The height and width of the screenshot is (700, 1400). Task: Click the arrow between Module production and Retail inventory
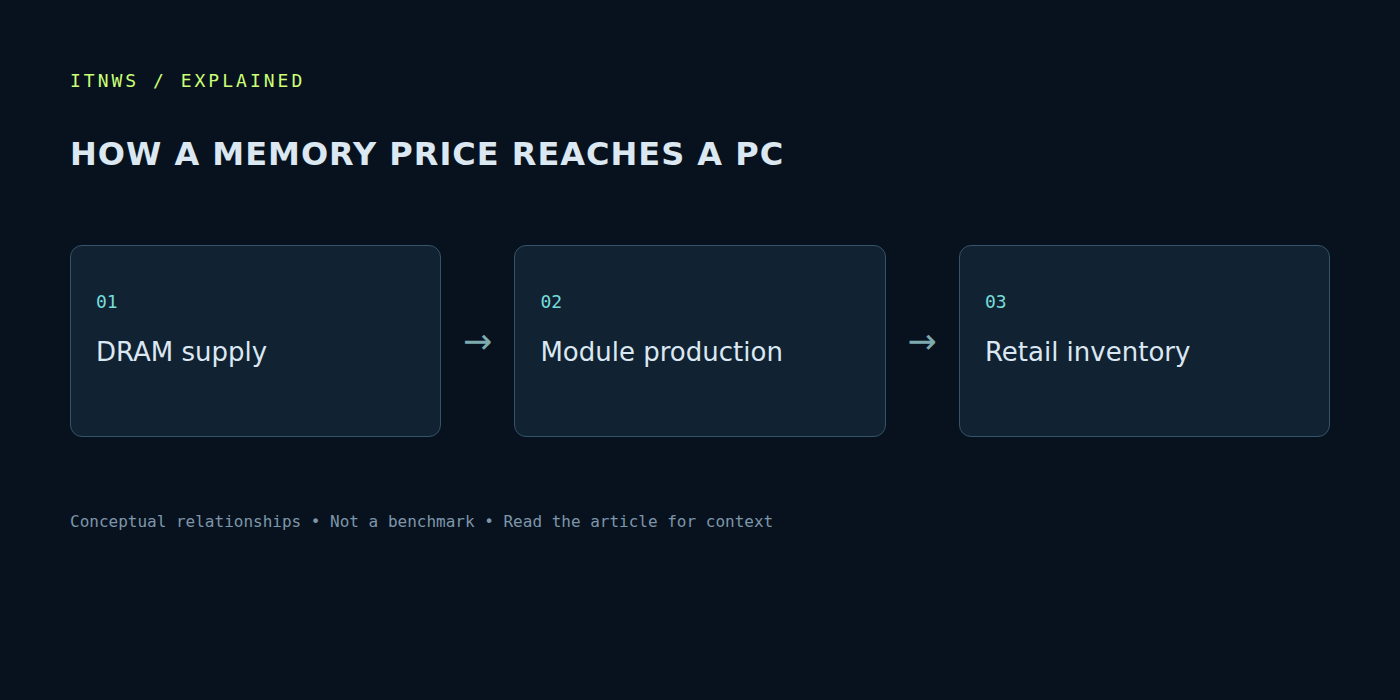pyautogui.click(x=922, y=342)
